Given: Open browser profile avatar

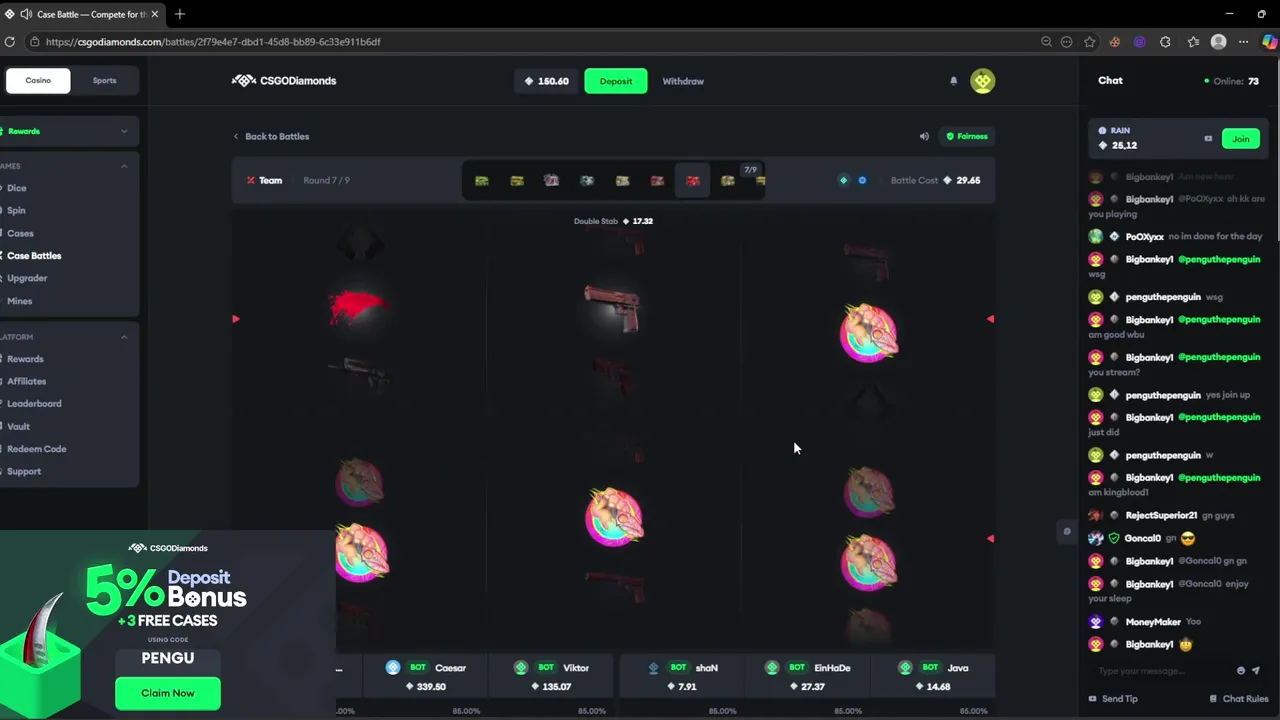Looking at the screenshot, I should [1218, 42].
